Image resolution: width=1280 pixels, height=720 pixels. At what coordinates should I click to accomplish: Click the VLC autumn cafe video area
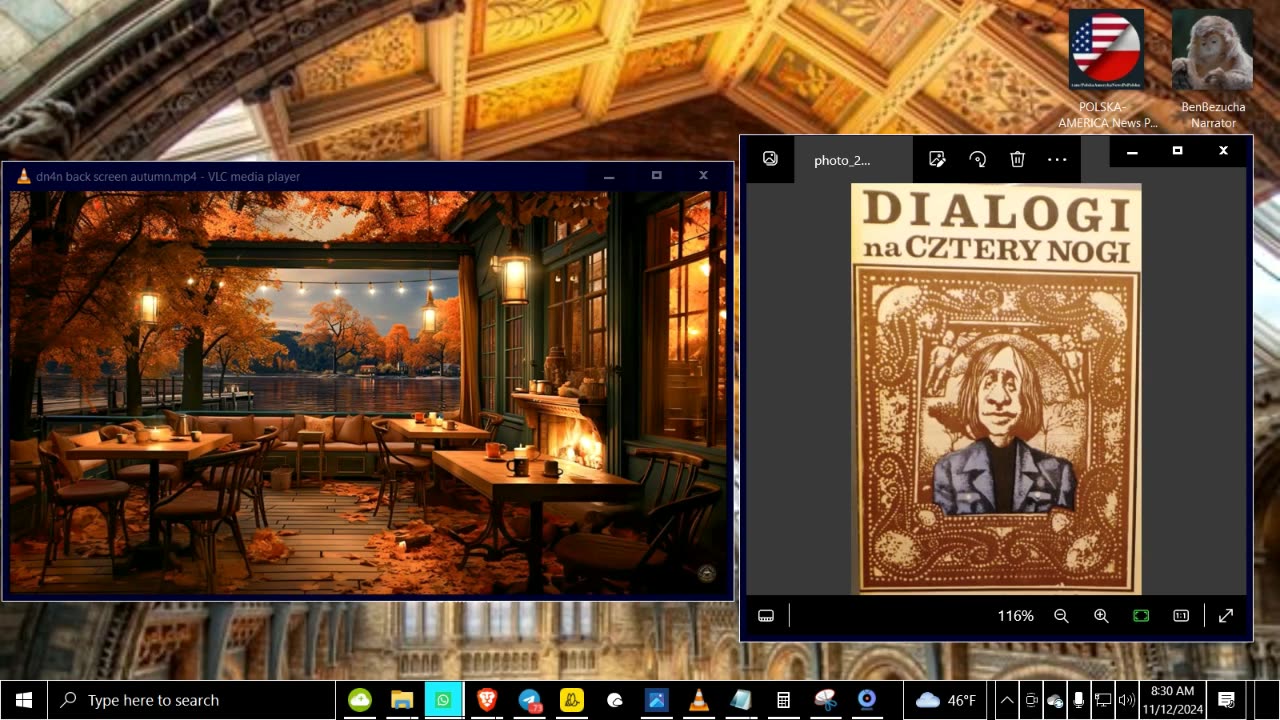click(368, 392)
